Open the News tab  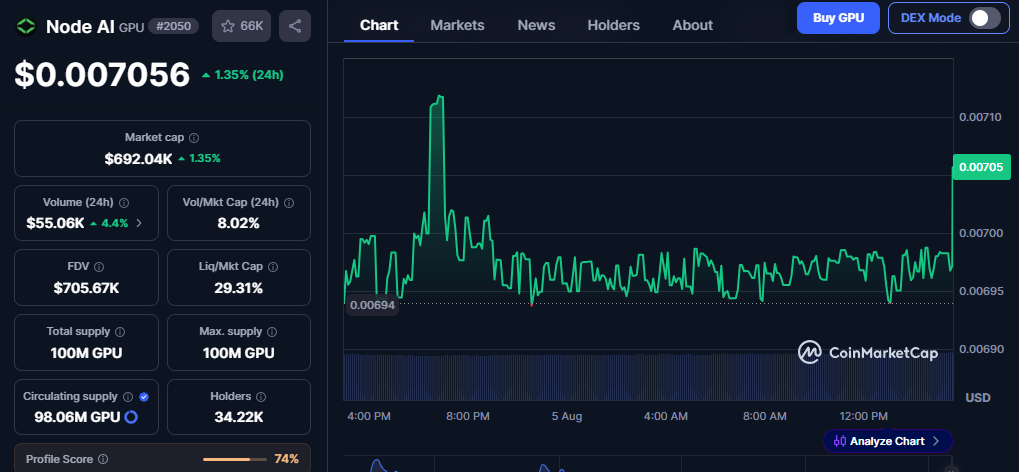[x=536, y=25]
